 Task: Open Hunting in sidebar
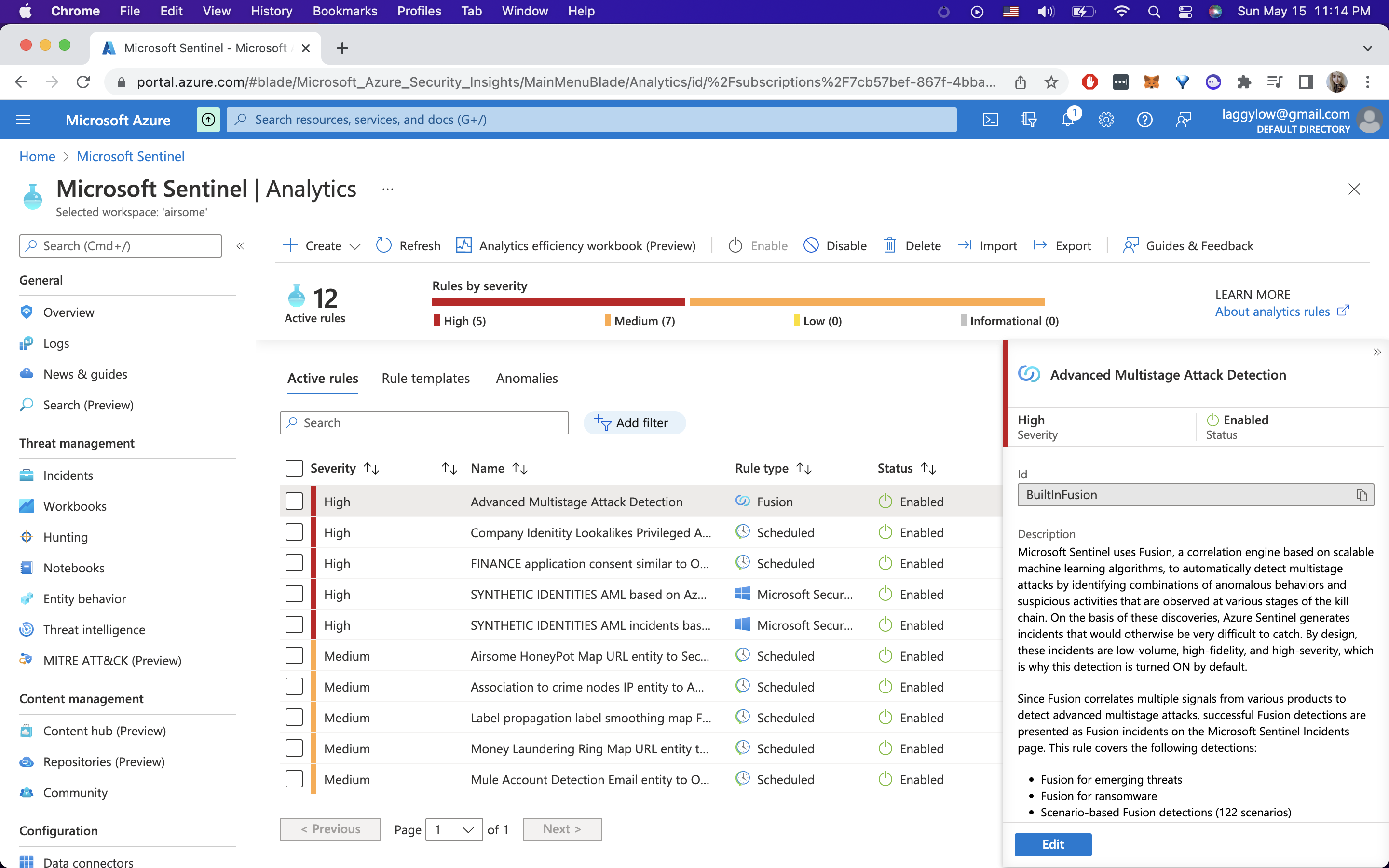tap(66, 537)
